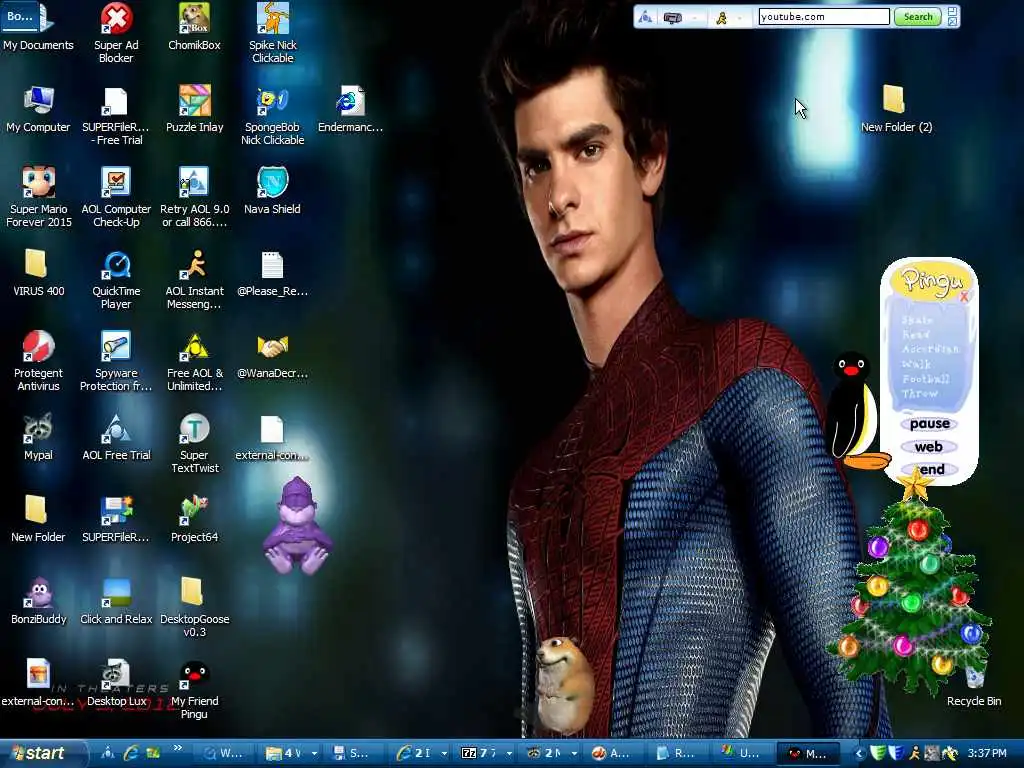The height and width of the screenshot is (768, 1024).
Task: Click the green Search button
Action: pos(918,17)
